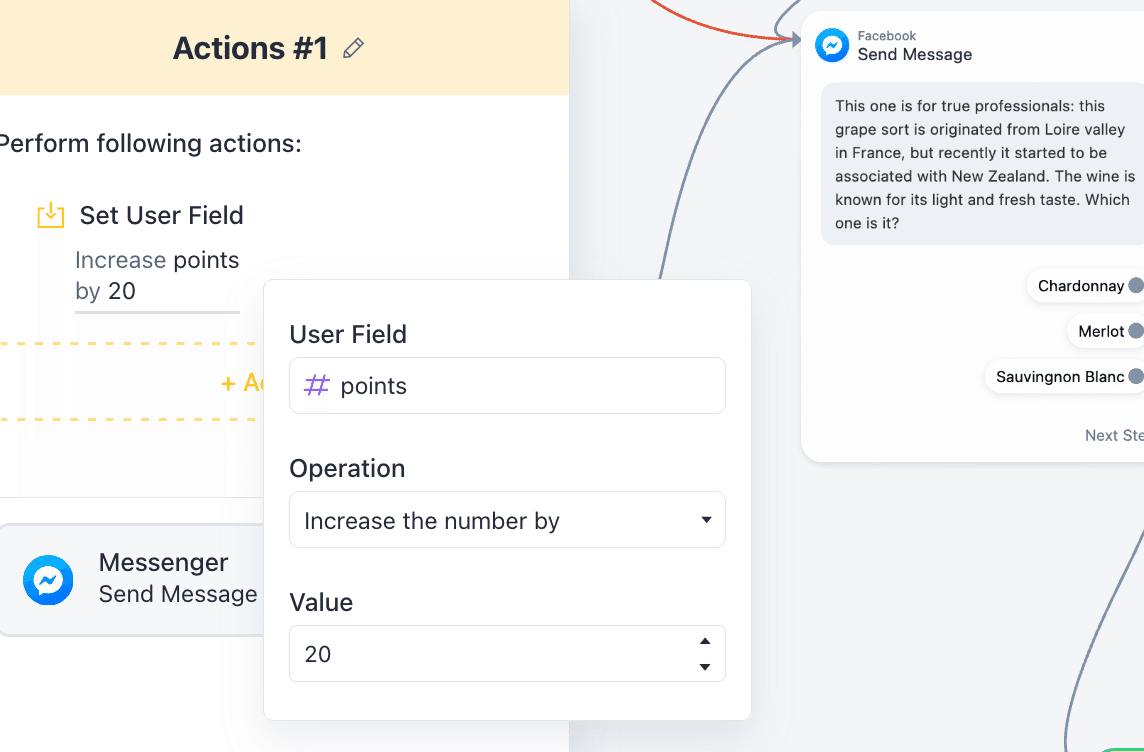1144x752 pixels.
Task: Select the Chardonnay quick reply button
Action: (x=1080, y=286)
